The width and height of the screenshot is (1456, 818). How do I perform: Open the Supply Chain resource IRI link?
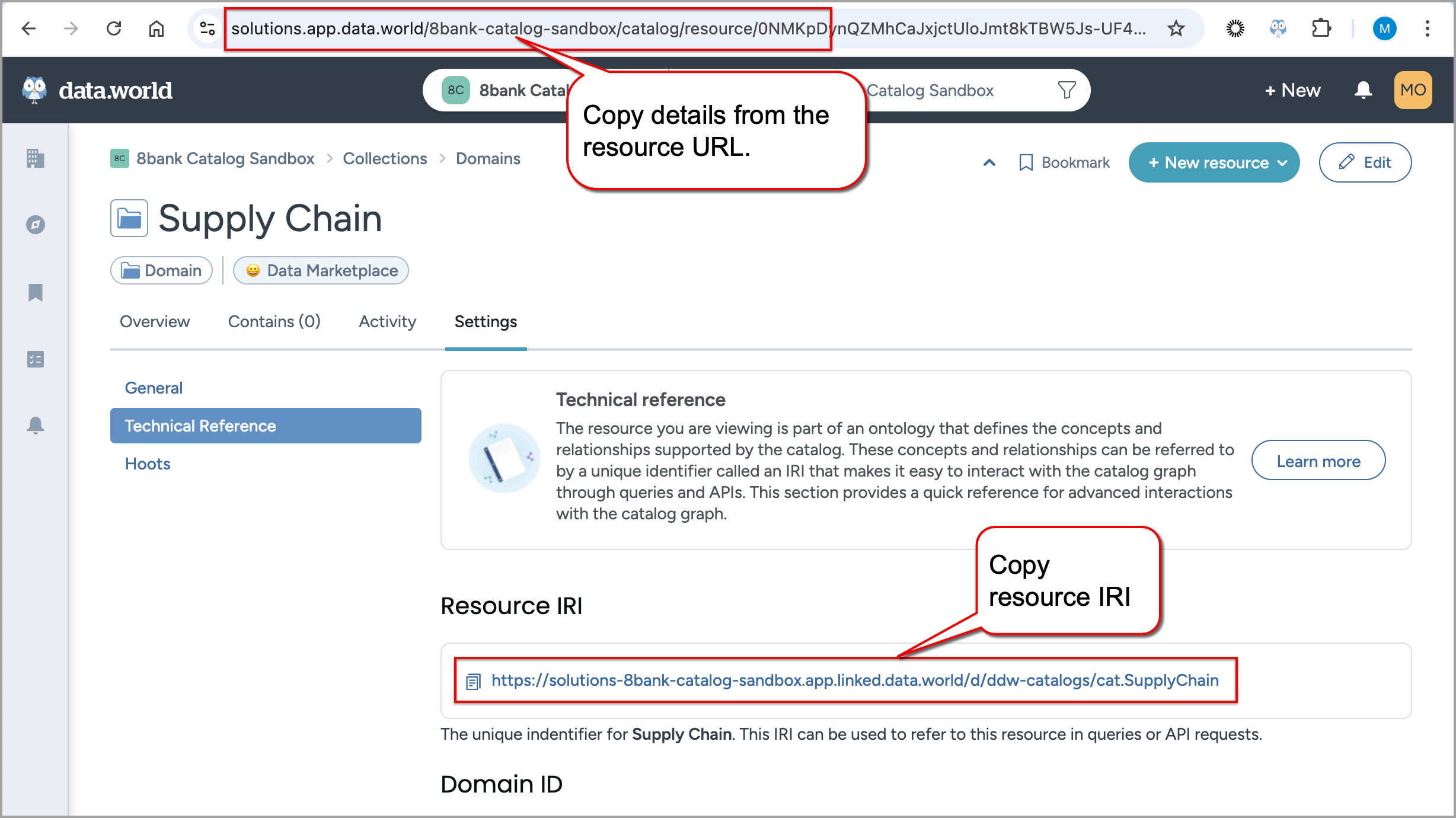855,680
